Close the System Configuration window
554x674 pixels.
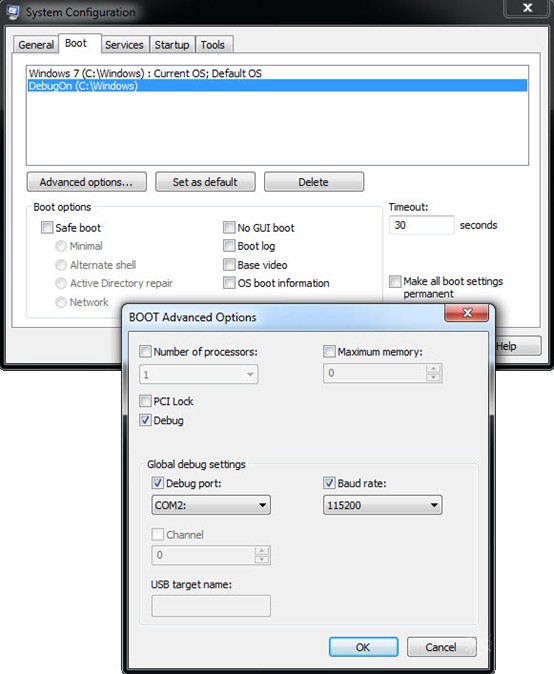coord(527,8)
